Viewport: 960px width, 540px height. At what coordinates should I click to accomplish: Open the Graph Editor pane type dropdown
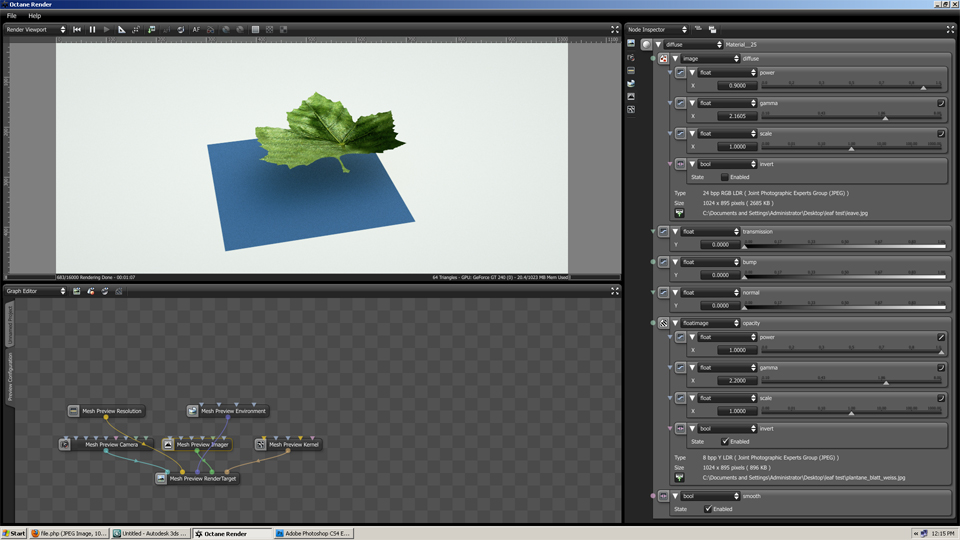click(36, 291)
